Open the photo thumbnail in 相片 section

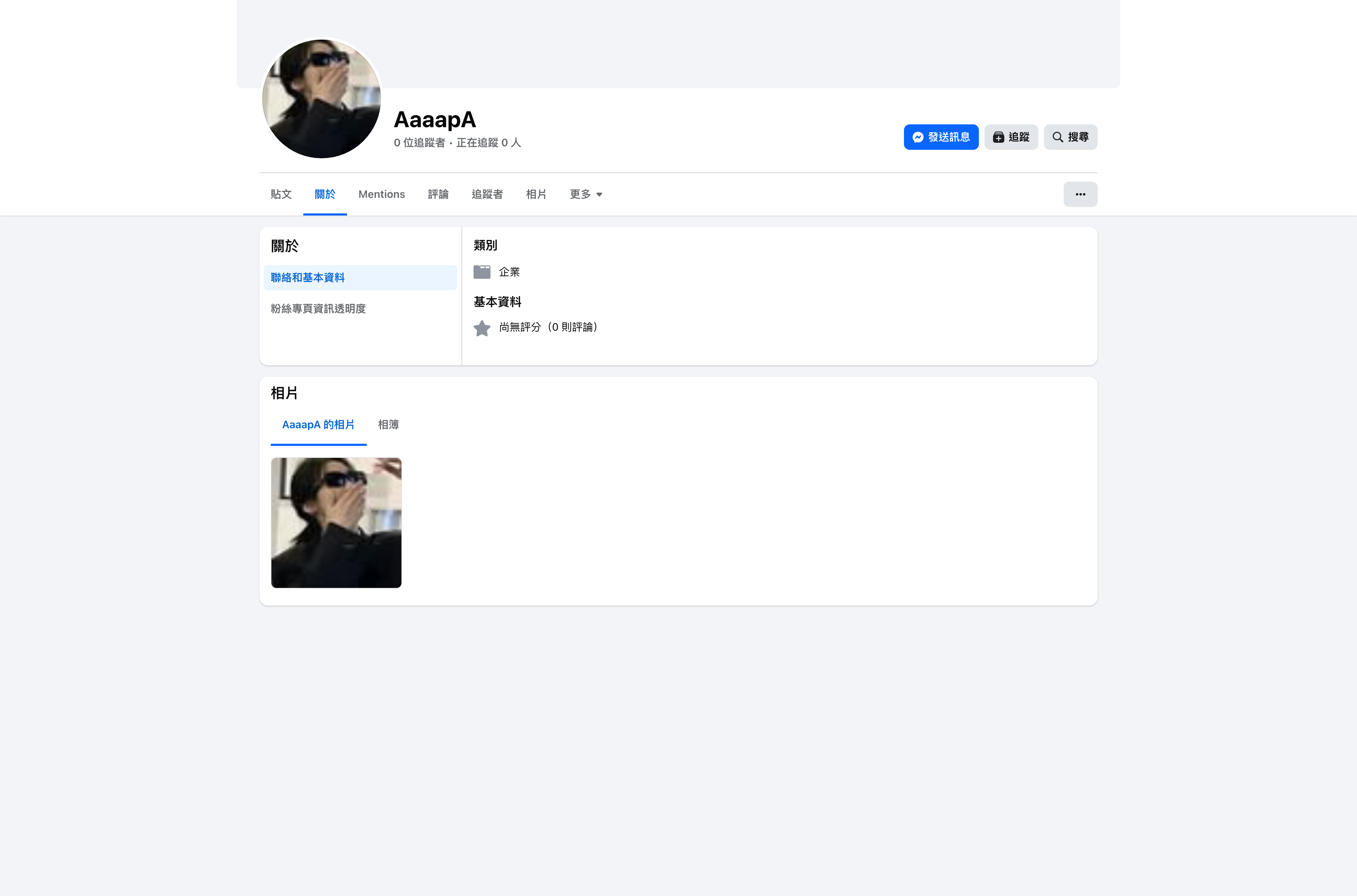click(x=336, y=523)
